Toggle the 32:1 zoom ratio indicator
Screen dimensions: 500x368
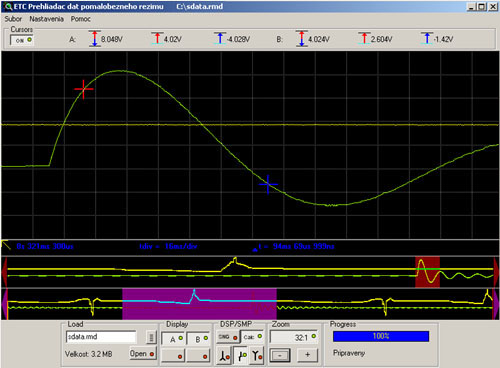(x=293, y=337)
